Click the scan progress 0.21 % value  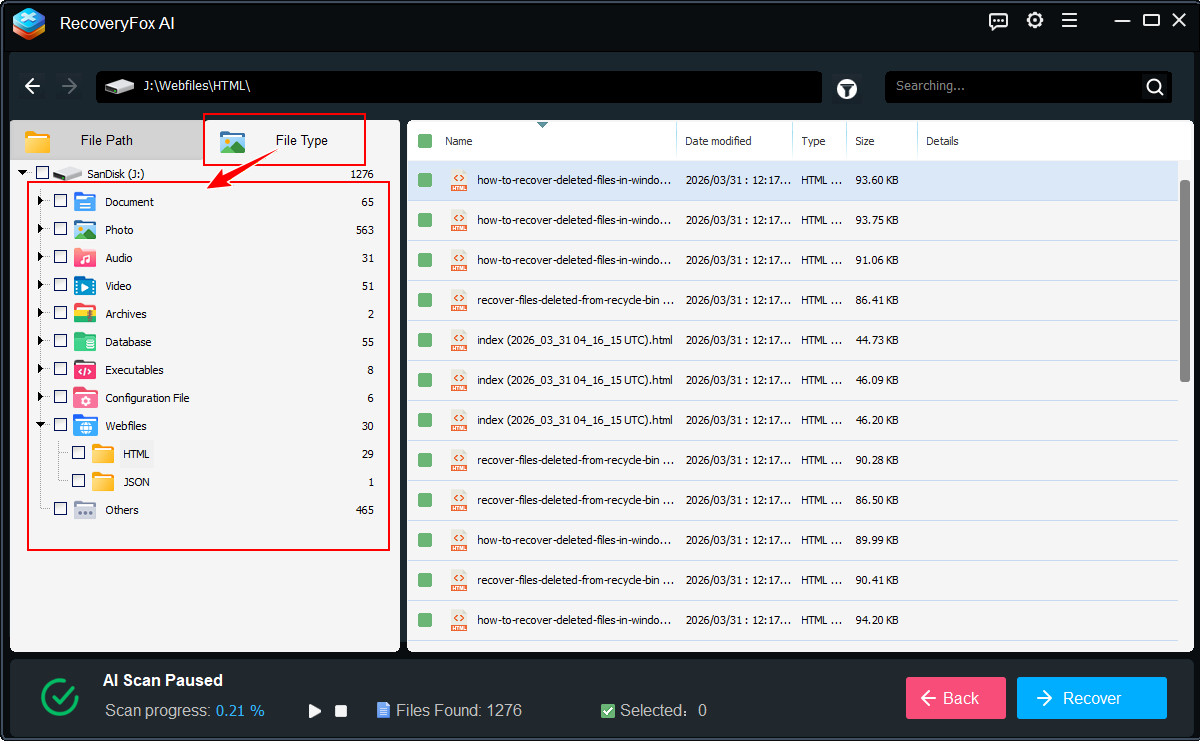click(240, 711)
